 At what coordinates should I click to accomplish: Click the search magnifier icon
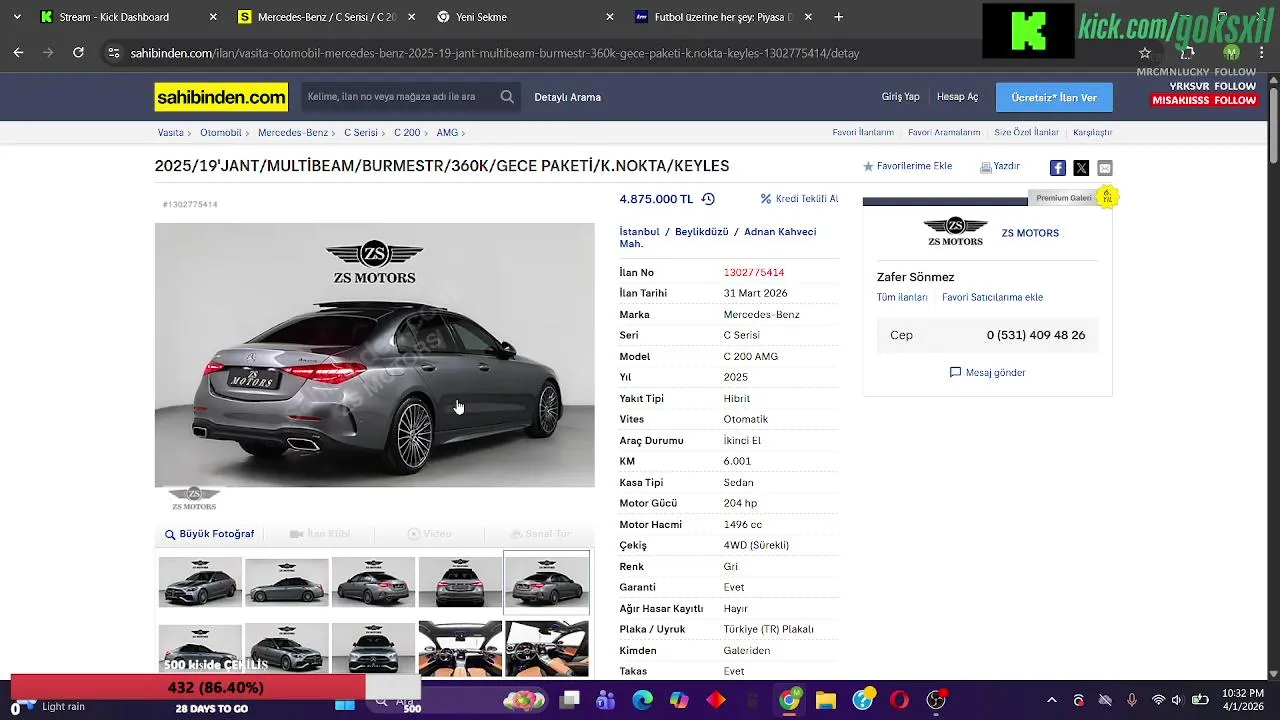pyautogui.click(x=507, y=97)
